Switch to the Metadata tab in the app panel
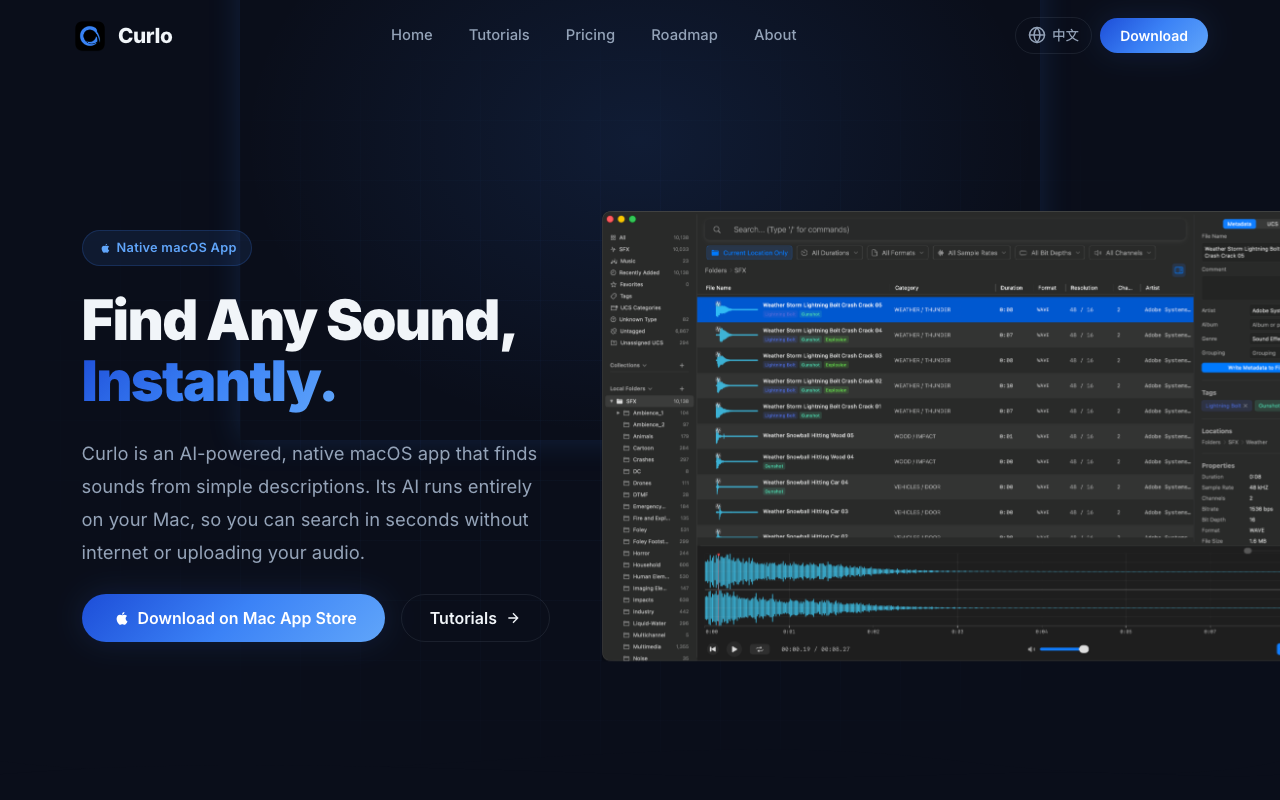 tap(1239, 224)
